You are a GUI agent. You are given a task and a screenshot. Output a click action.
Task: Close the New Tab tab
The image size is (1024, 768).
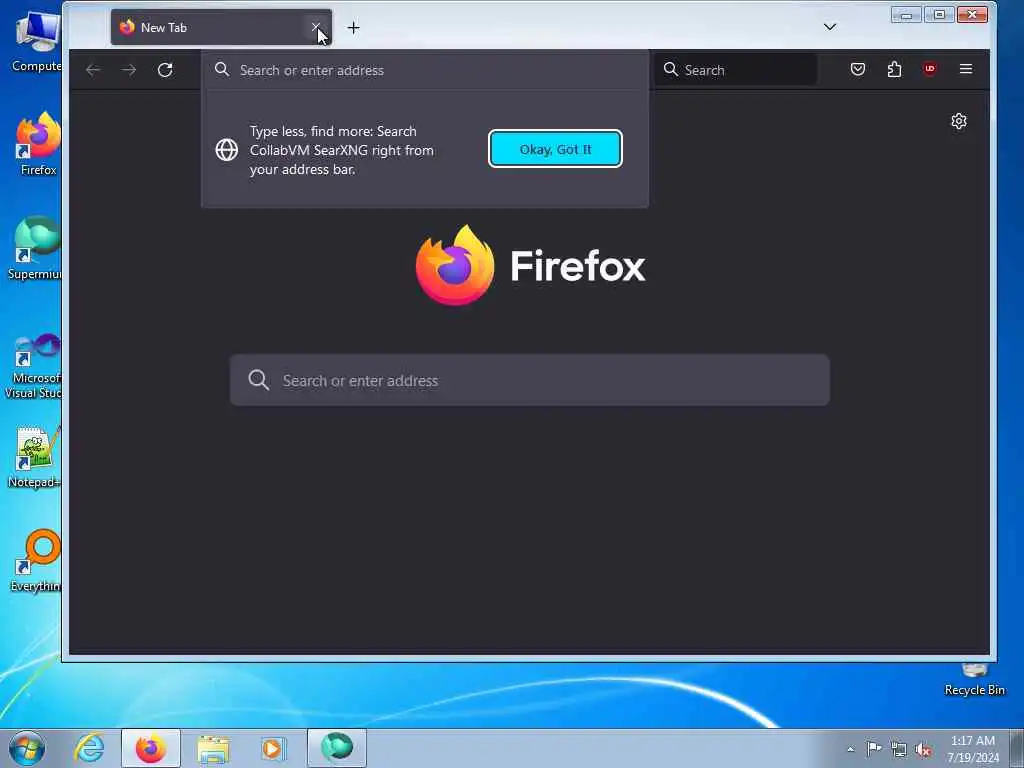315,27
